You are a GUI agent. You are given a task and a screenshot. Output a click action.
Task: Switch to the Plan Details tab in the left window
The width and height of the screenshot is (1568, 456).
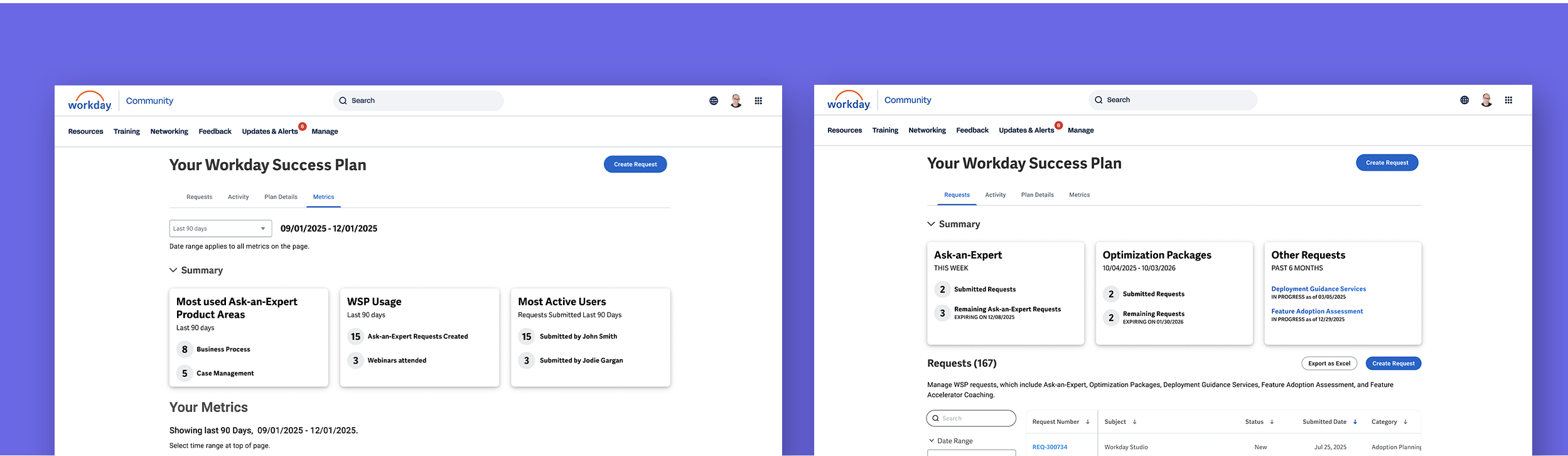click(281, 197)
